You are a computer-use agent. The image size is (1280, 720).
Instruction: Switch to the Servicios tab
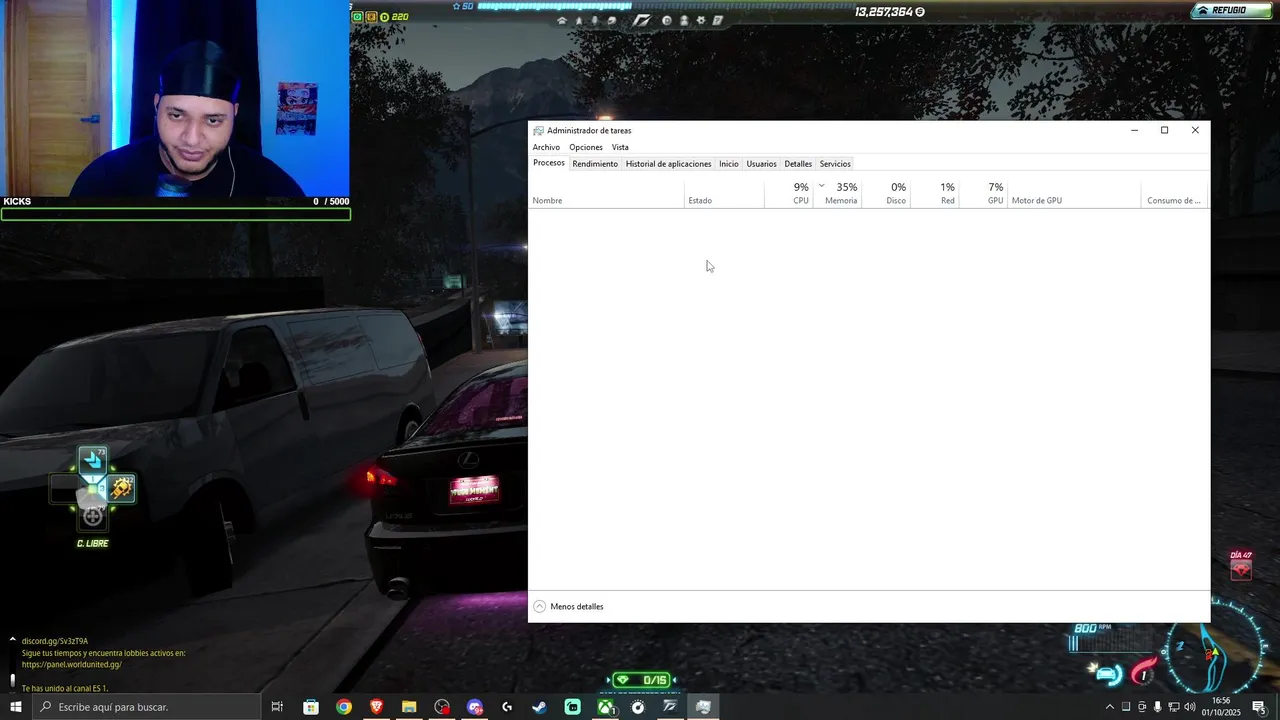[x=835, y=164]
